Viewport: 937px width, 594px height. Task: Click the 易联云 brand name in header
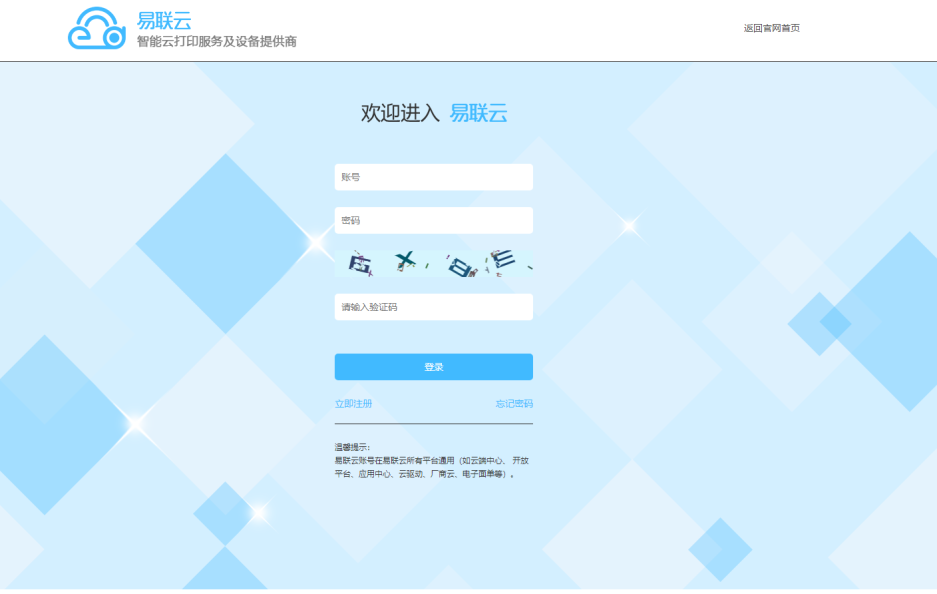(164, 20)
